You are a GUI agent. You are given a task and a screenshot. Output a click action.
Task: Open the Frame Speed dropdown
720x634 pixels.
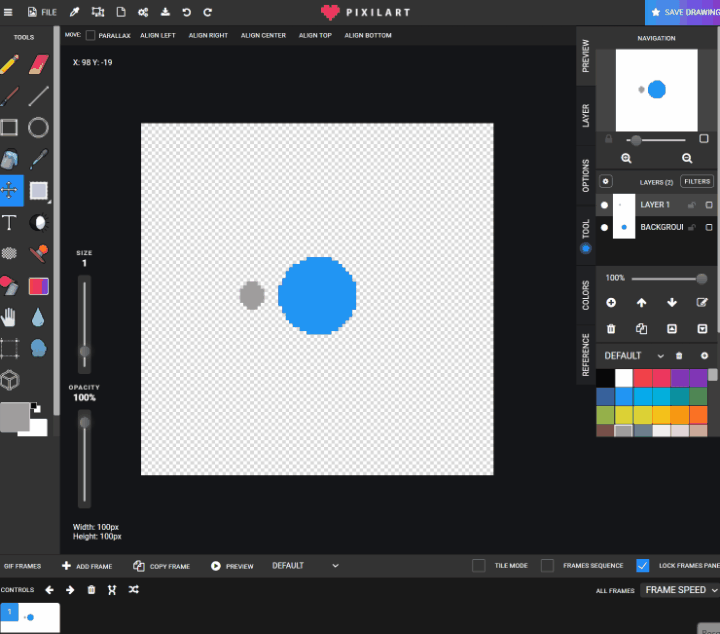pos(680,590)
